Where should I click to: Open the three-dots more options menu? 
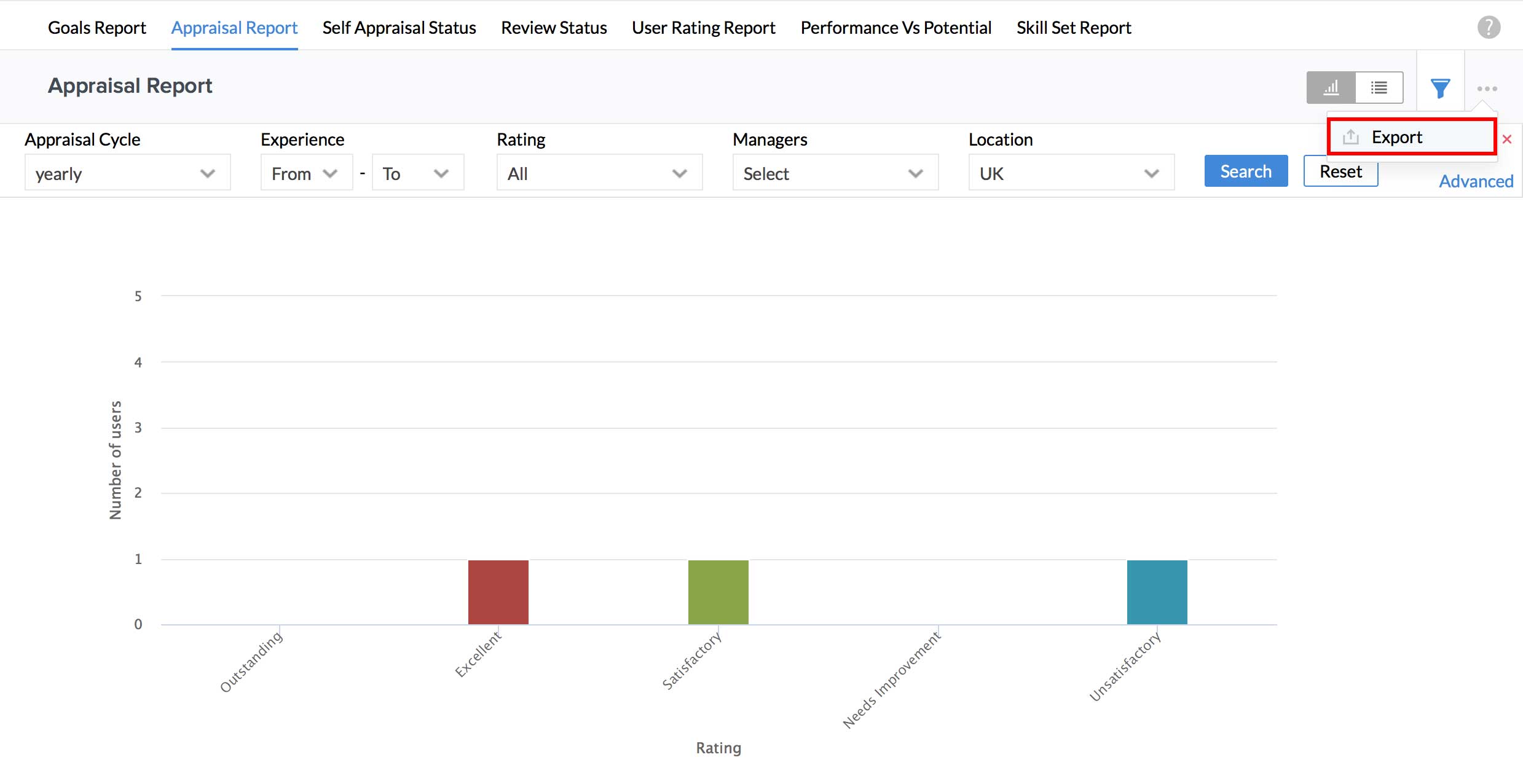(x=1487, y=88)
